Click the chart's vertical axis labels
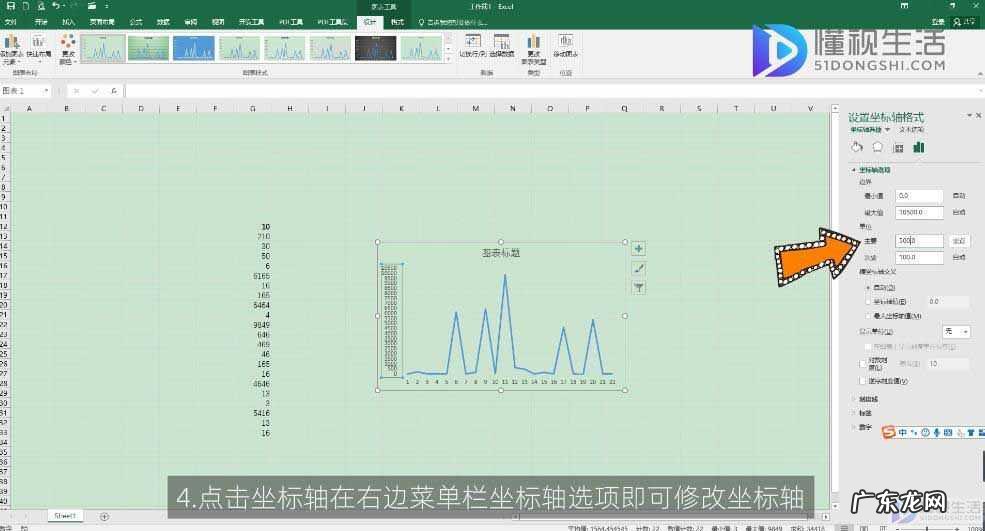Viewport: 985px width, 531px height. pyautogui.click(x=390, y=320)
